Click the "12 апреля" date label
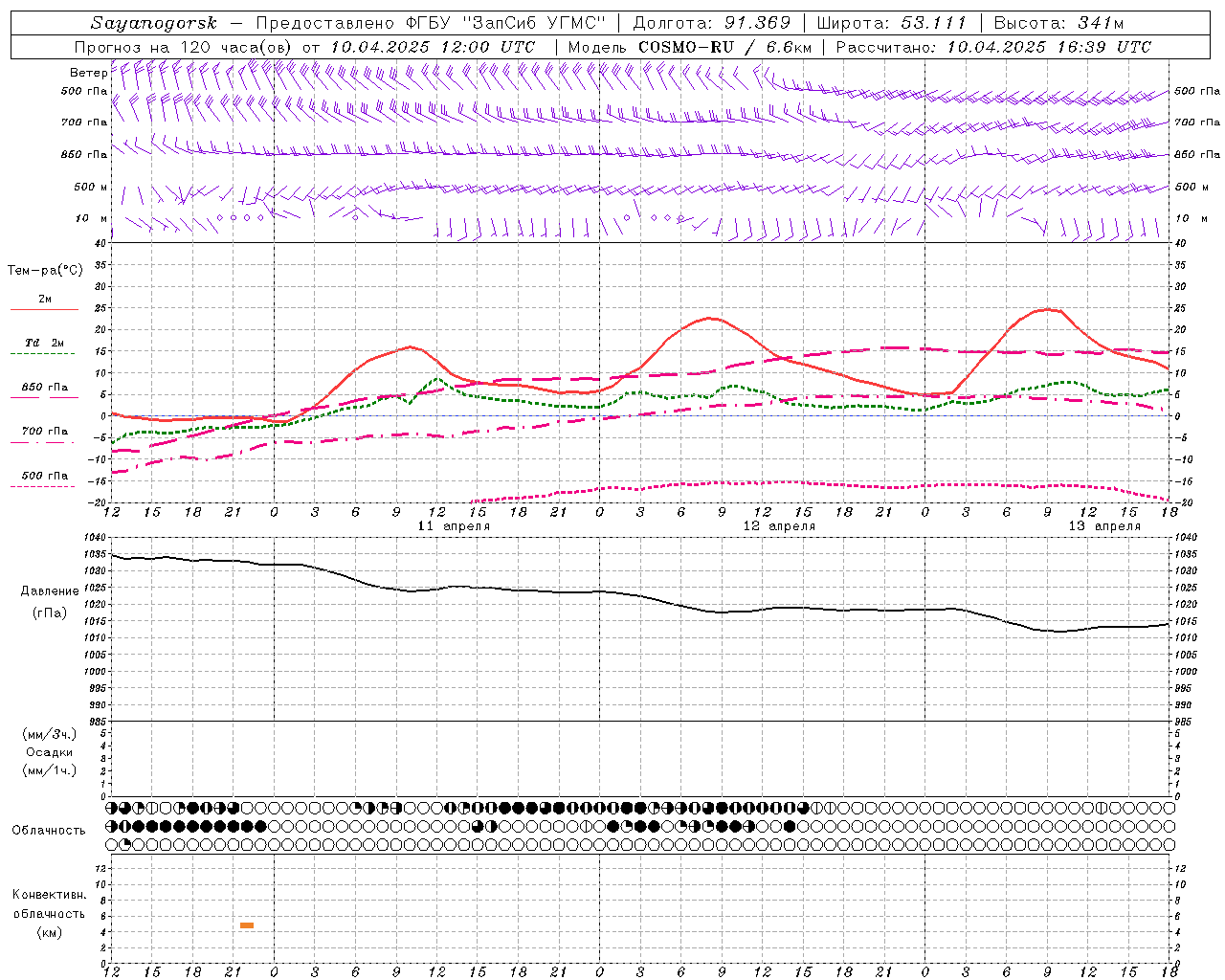This screenshot has width=1225, height=980. point(779,526)
